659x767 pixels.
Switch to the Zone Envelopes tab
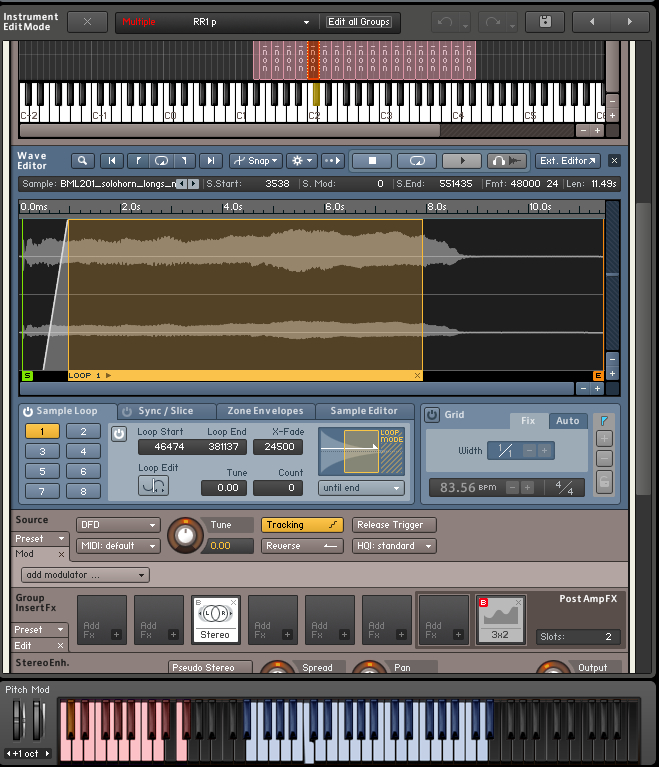point(265,411)
